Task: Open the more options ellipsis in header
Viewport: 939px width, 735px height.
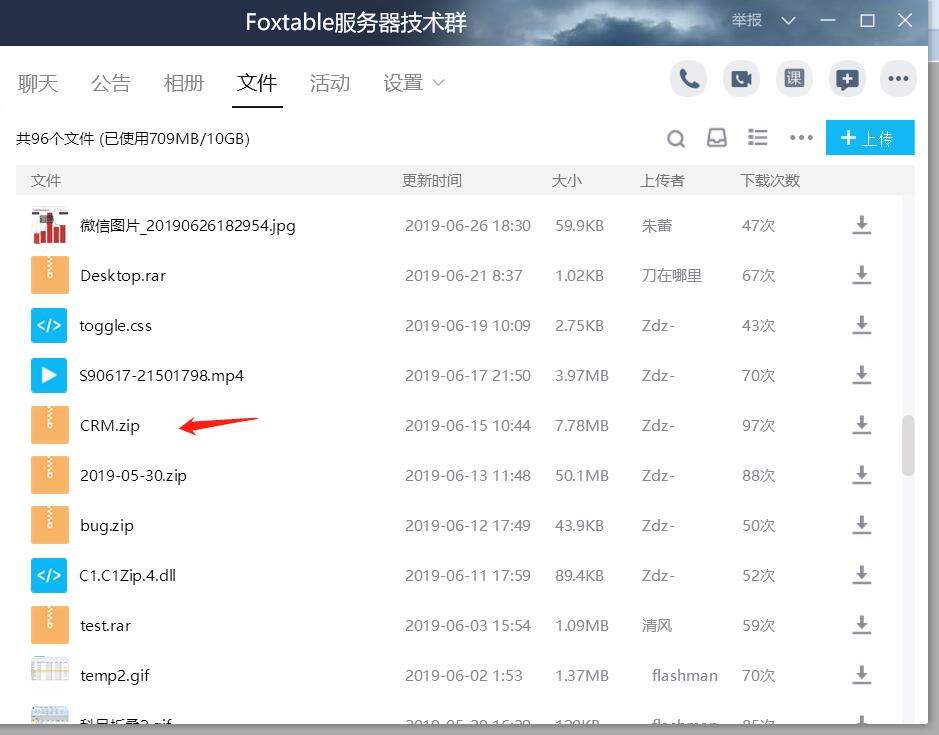Action: coord(898,78)
